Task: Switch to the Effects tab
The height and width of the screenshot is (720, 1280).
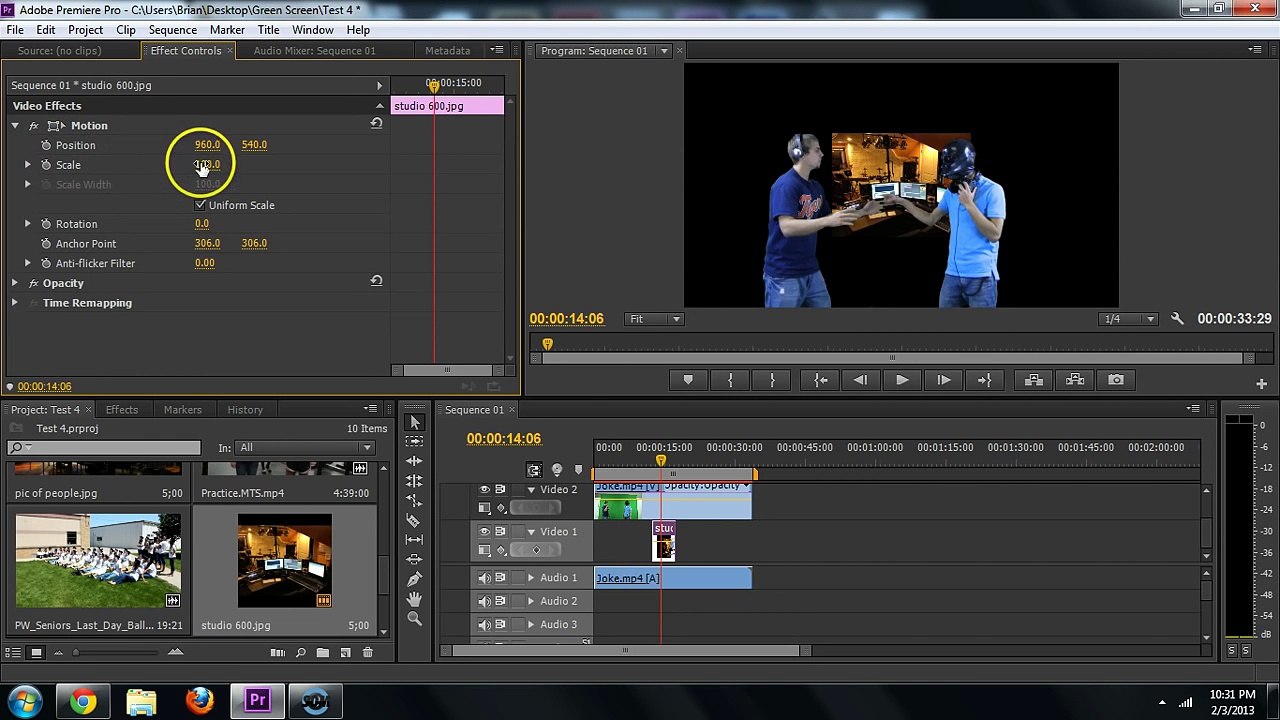Action: pyautogui.click(x=122, y=410)
